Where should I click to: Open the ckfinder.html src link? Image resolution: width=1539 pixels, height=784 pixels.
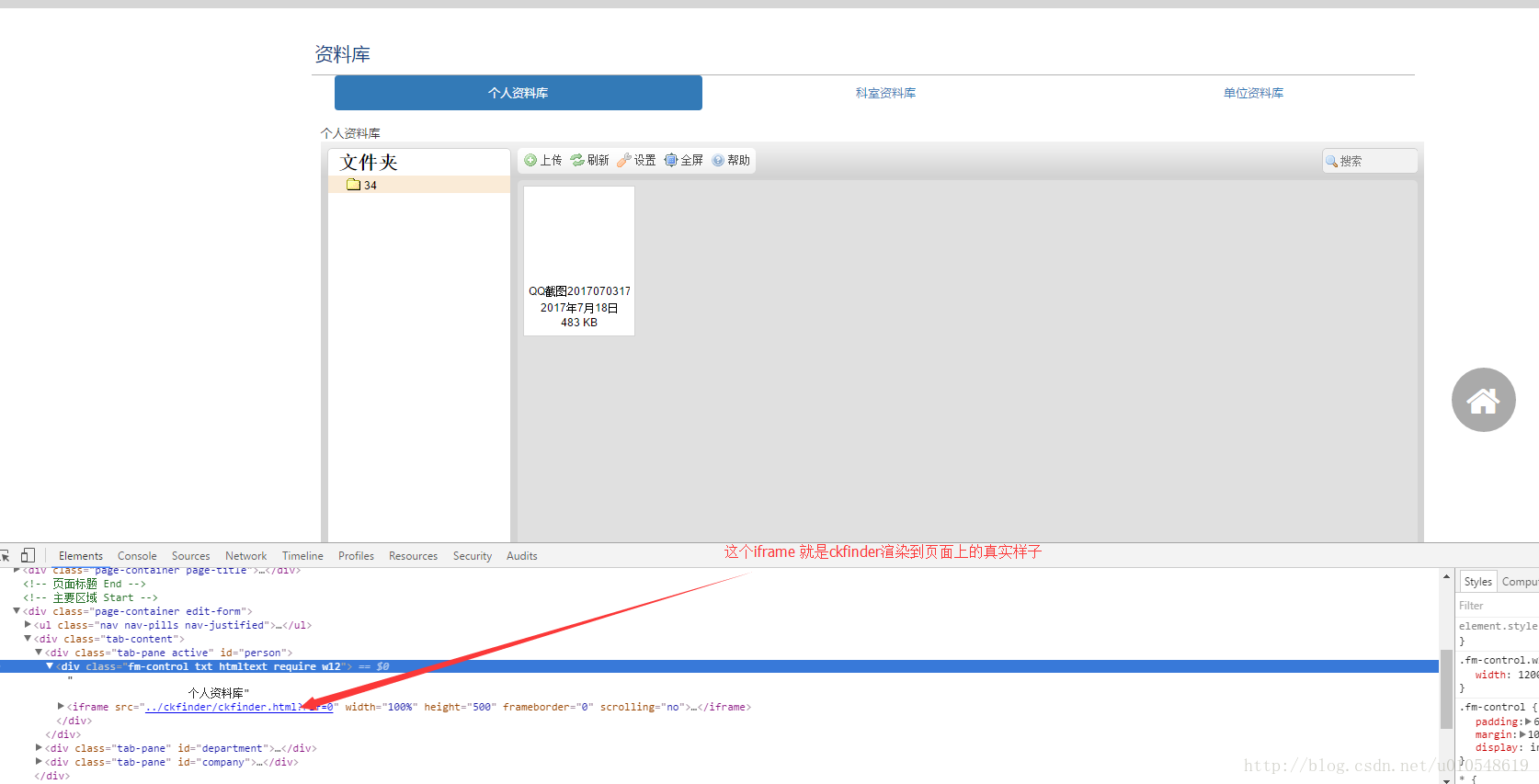click(x=239, y=707)
